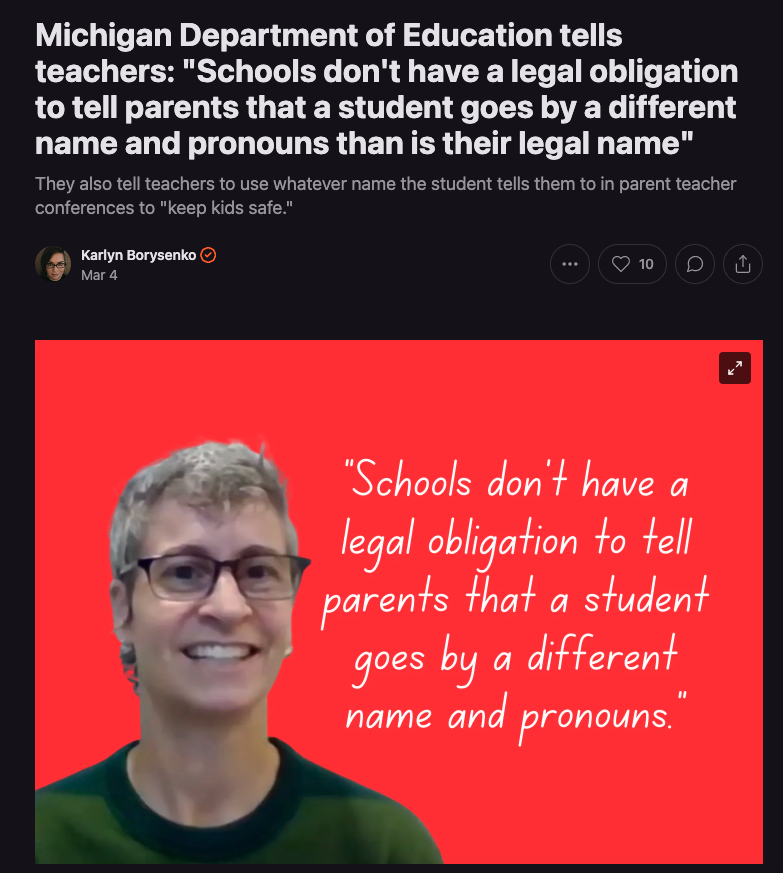783x873 pixels.
Task: Share the post using the share icon
Action: pyautogui.click(x=742, y=264)
